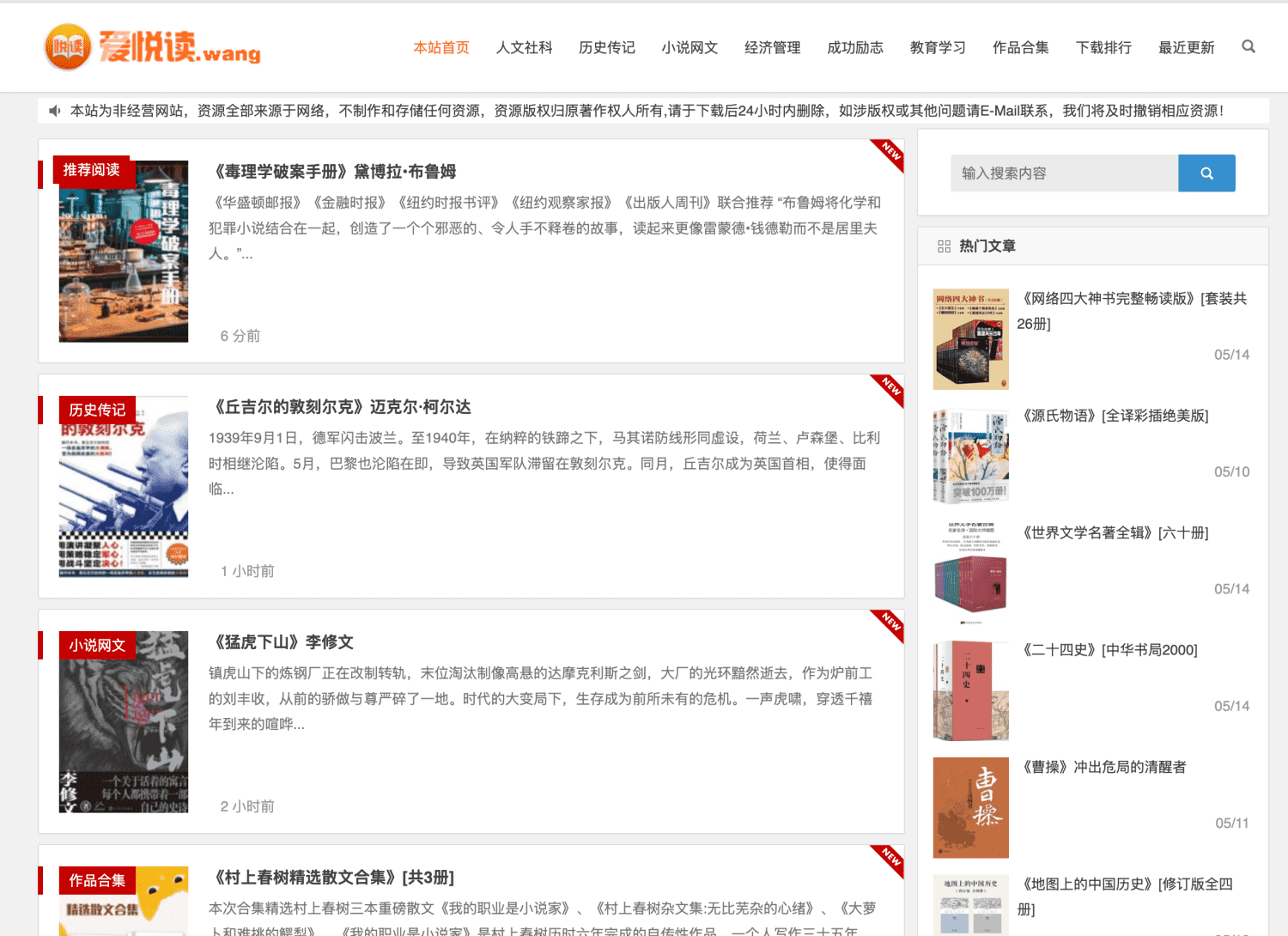
Task: Click the 历史传记 red tag on cover
Action: coord(97,410)
